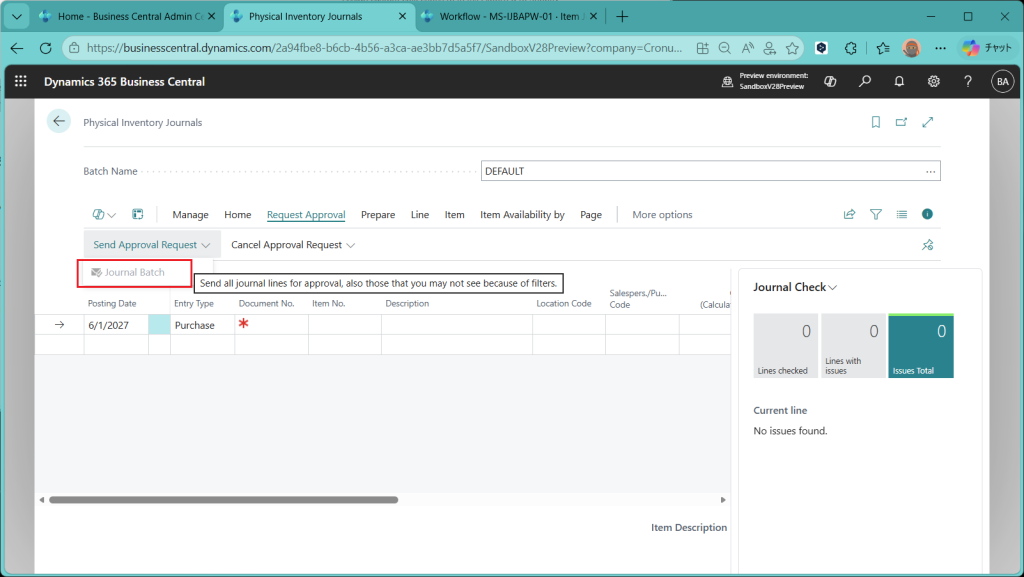Click the back arrow beside Physical Inventory Journals
The width and height of the screenshot is (1024, 577).
coord(59,121)
